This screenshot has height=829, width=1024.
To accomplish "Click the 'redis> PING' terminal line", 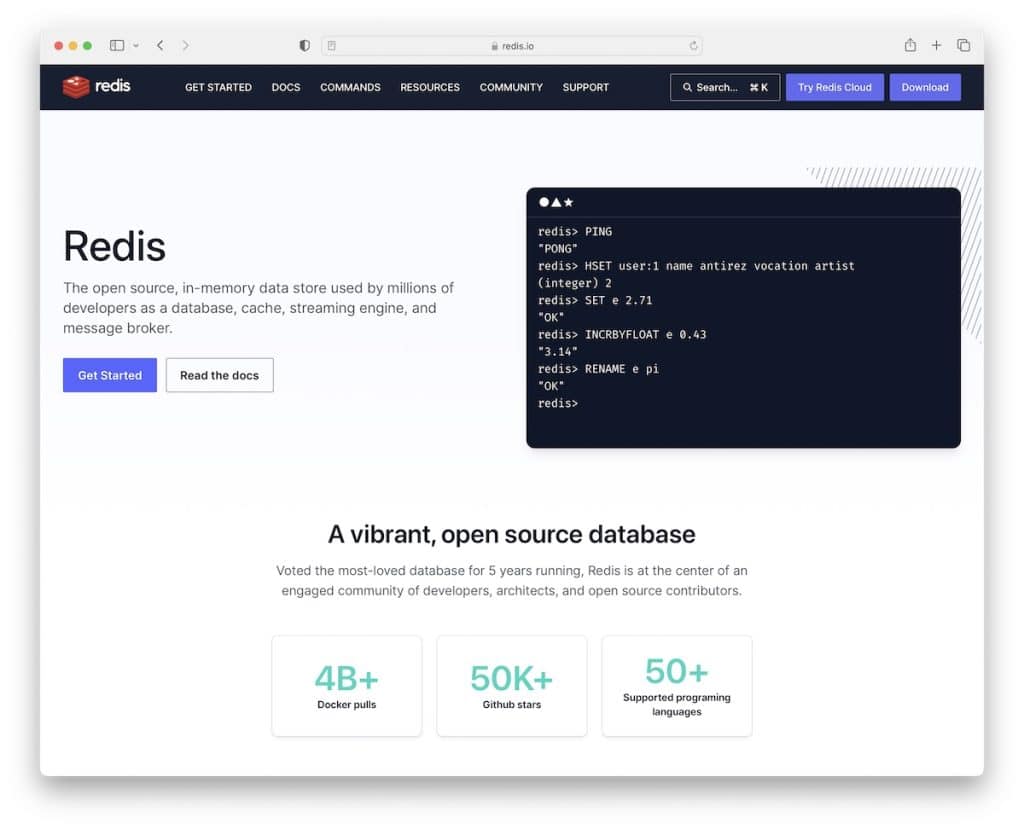I will [x=575, y=231].
